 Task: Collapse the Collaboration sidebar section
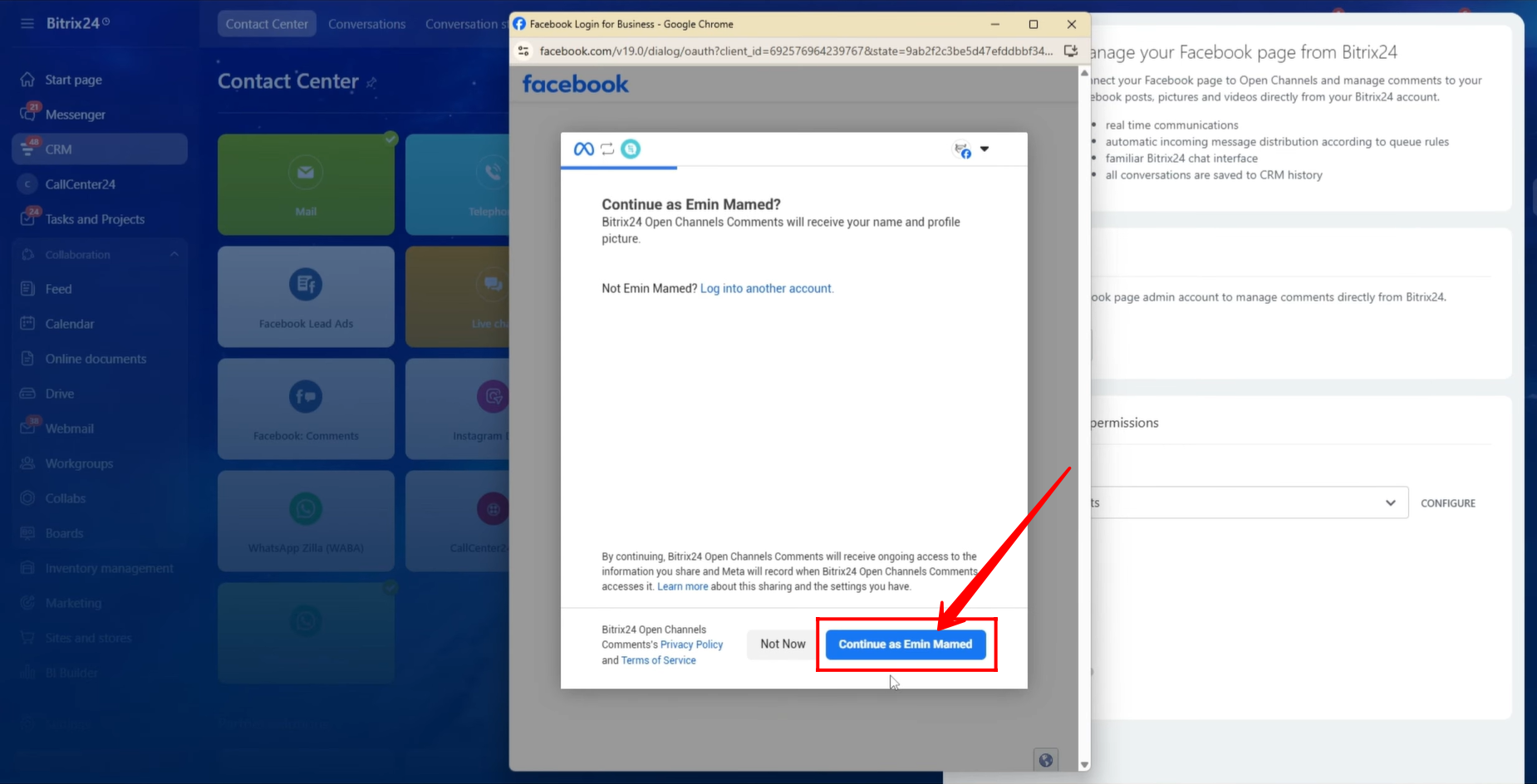pyautogui.click(x=174, y=254)
